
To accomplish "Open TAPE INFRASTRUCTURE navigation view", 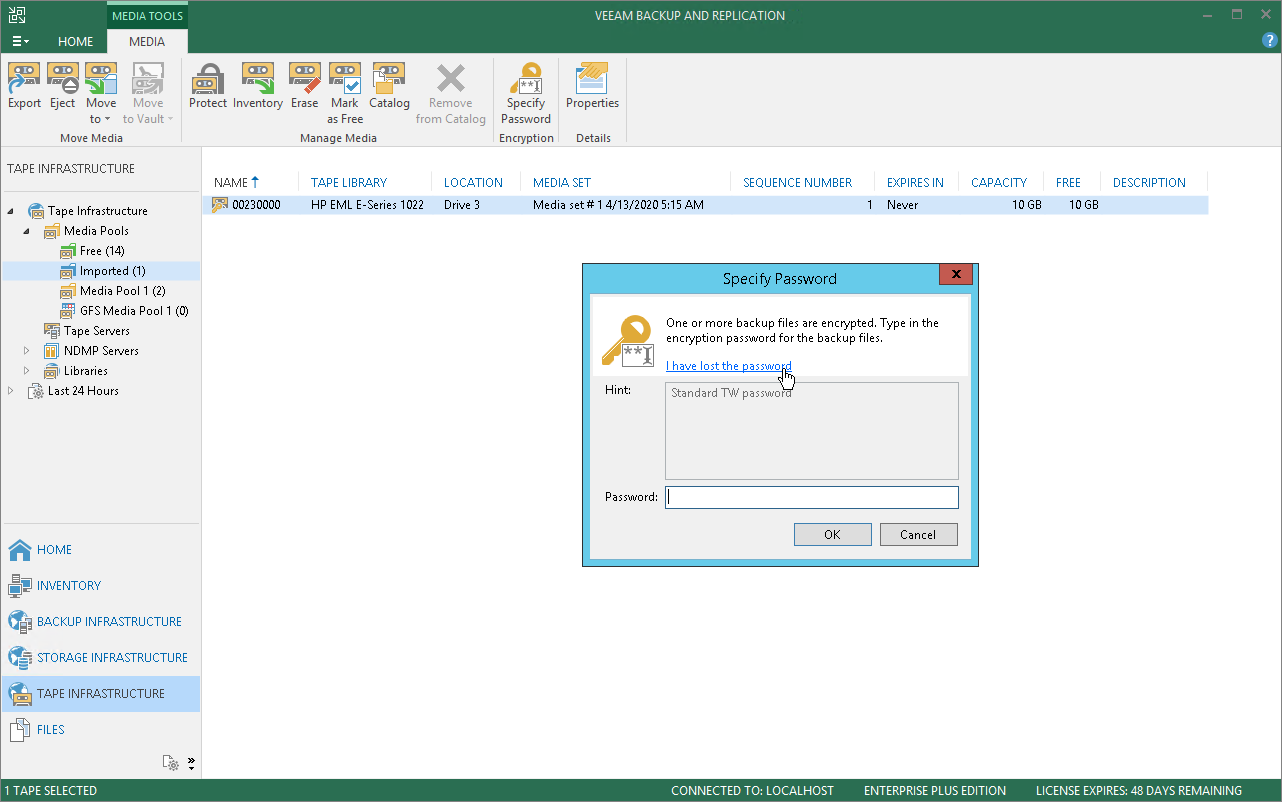I will click(x=100, y=694).
